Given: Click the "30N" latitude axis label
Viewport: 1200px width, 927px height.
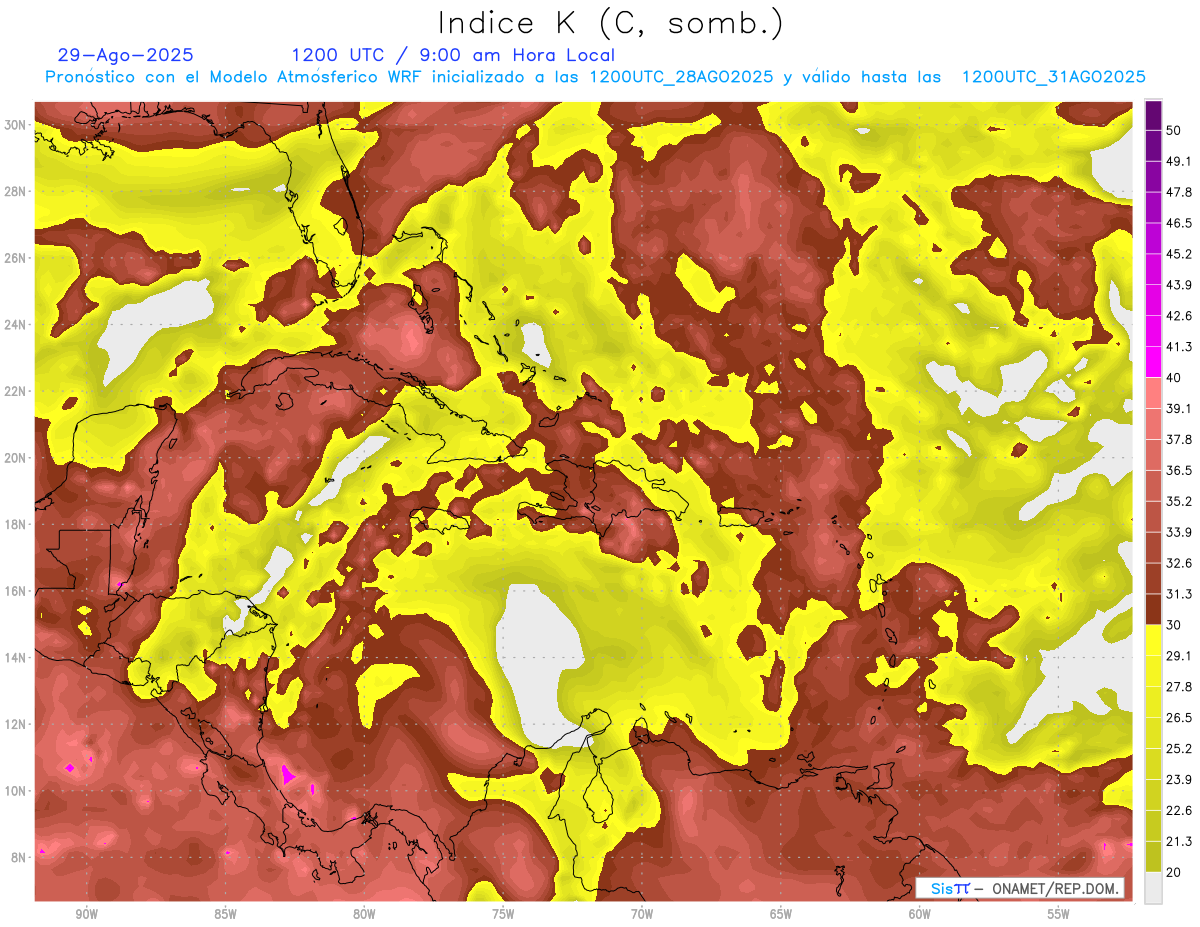Looking at the screenshot, I should click(x=15, y=124).
